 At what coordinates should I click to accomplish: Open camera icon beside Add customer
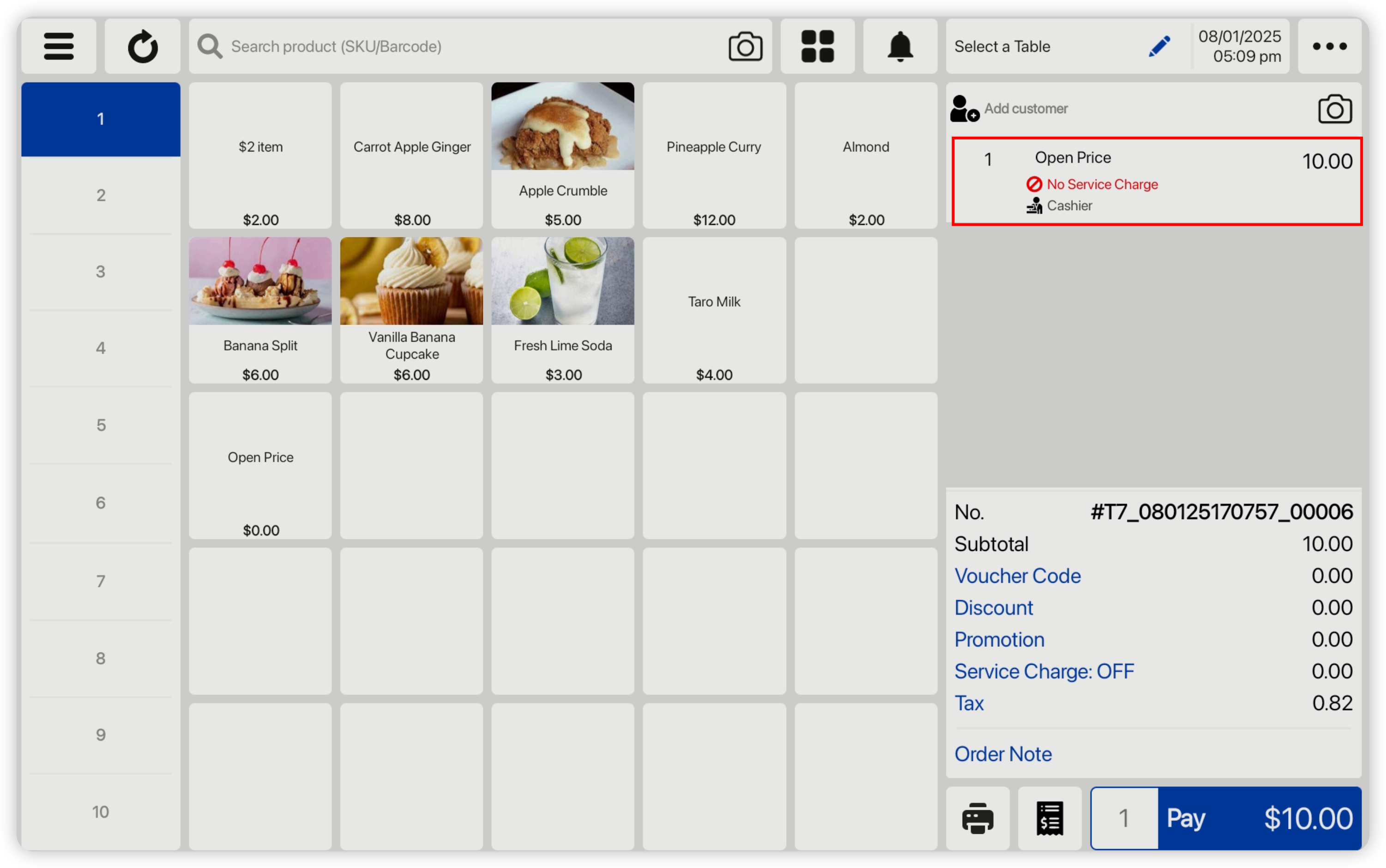1334,108
